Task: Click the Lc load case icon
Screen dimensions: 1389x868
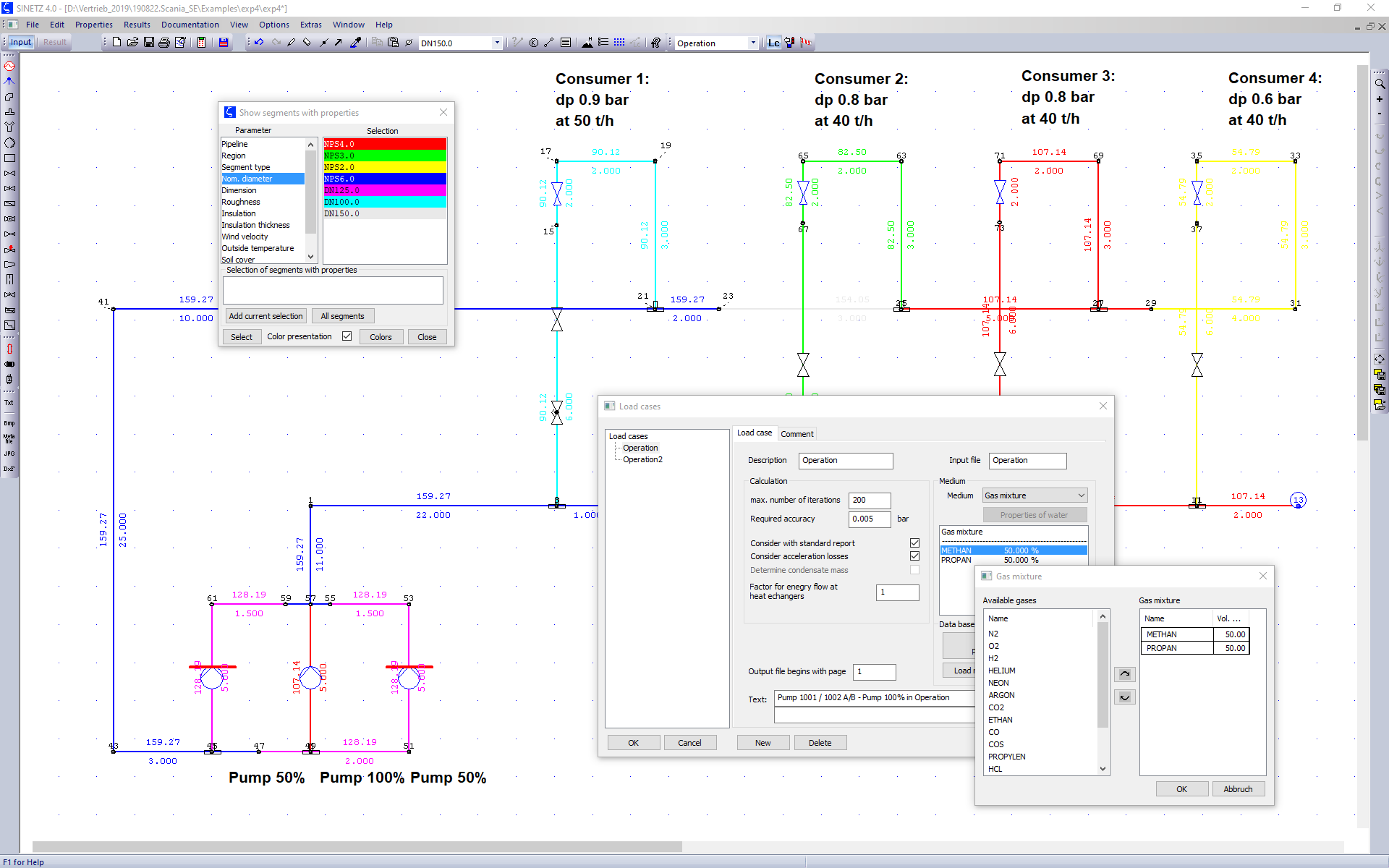Action: coord(773,43)
